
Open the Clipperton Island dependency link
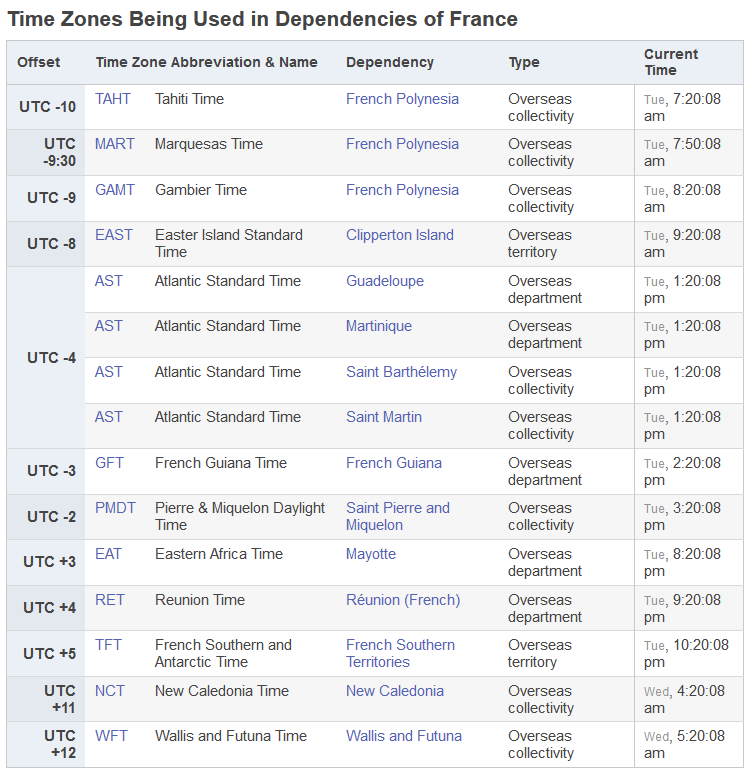(399, 235)
